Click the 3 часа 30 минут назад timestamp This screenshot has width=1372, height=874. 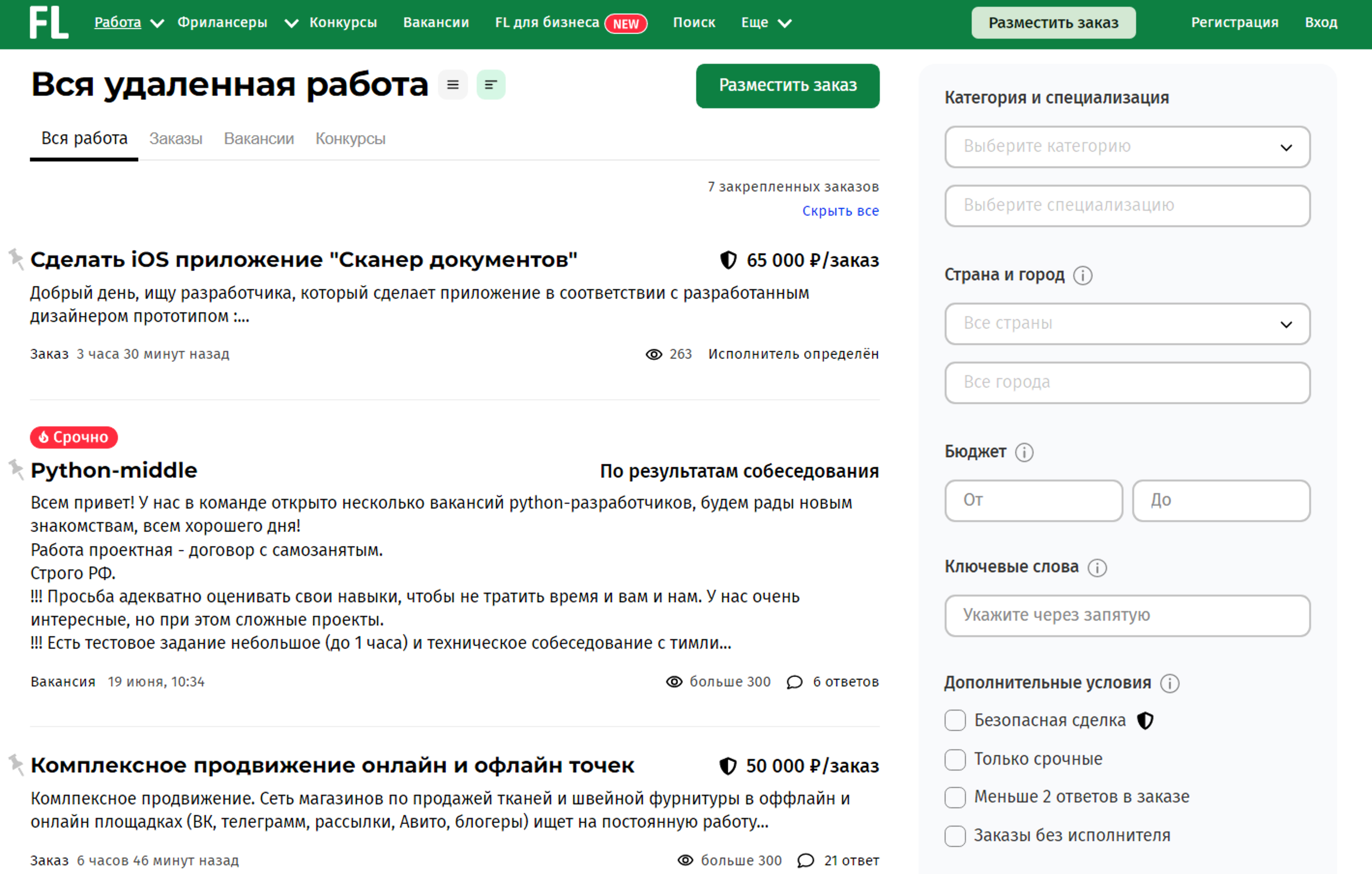coord(153,354)
